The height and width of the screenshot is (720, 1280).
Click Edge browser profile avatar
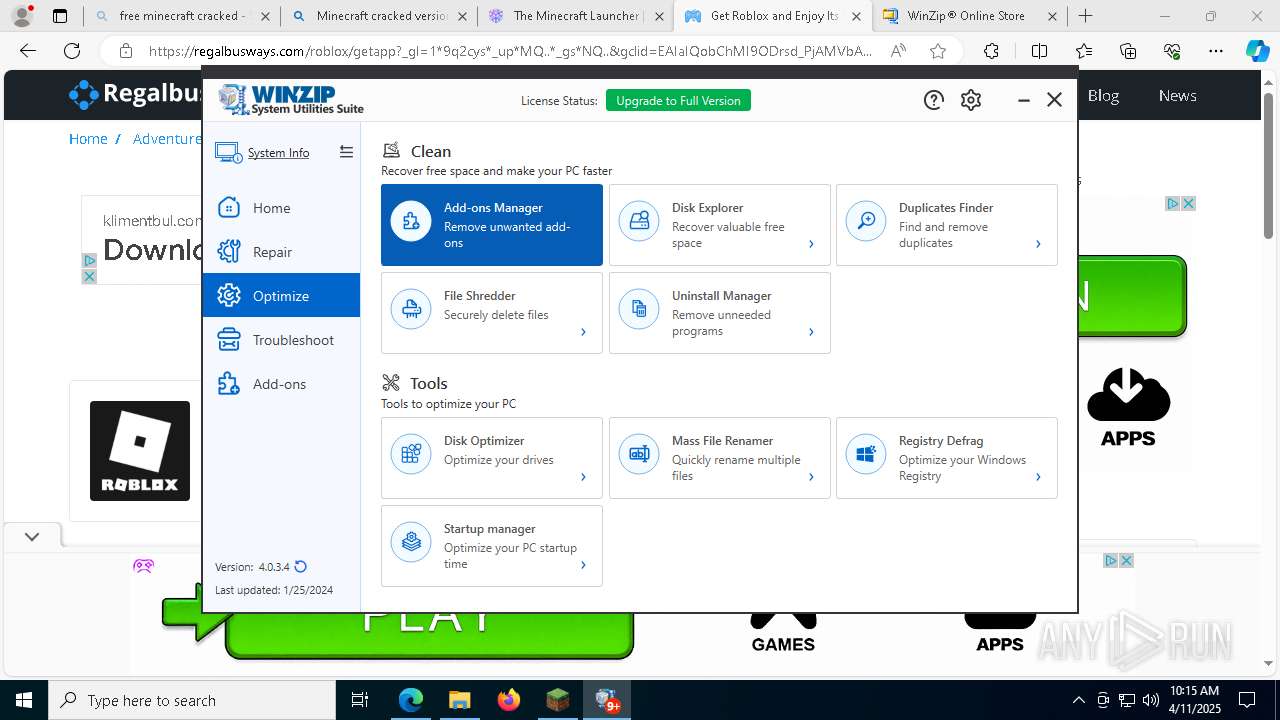[x=22, y=16]
